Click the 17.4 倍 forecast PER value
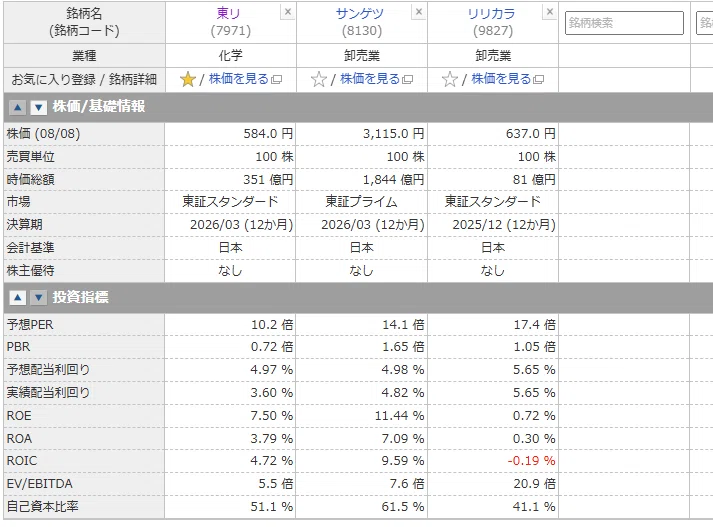 coord(535,325)
